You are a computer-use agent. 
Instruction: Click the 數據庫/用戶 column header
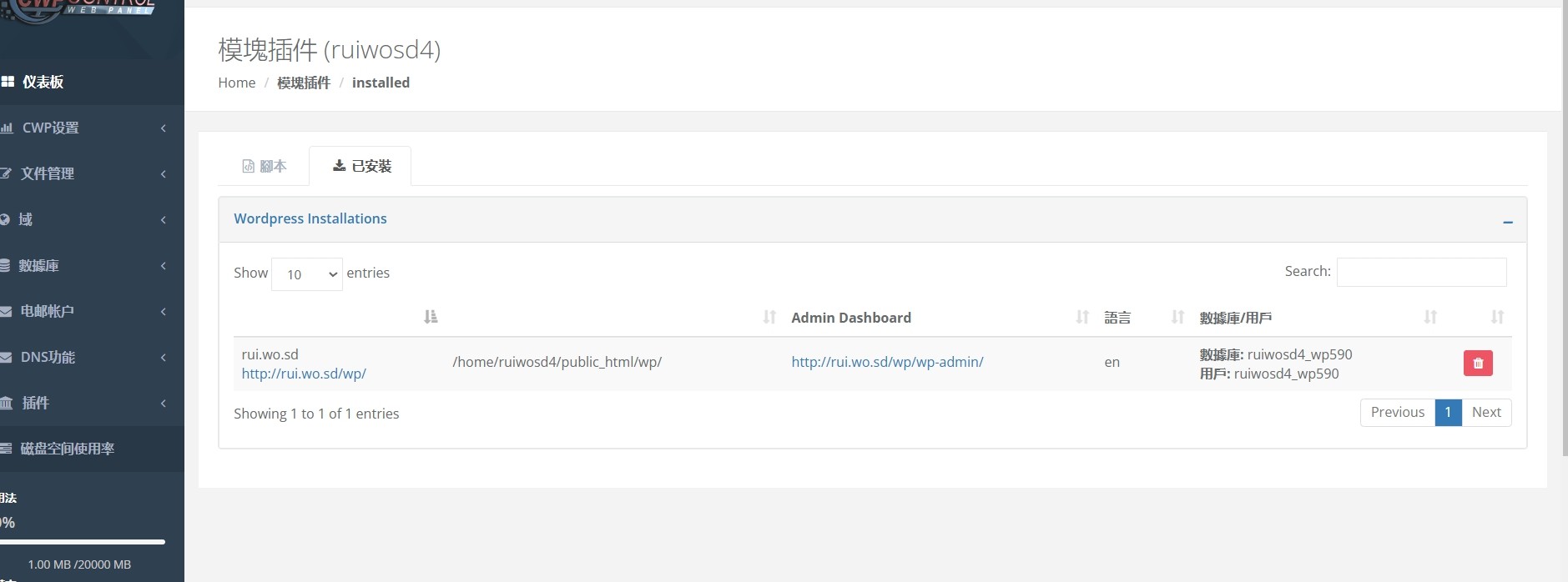pyautogui.click(x=1236, y=318)
